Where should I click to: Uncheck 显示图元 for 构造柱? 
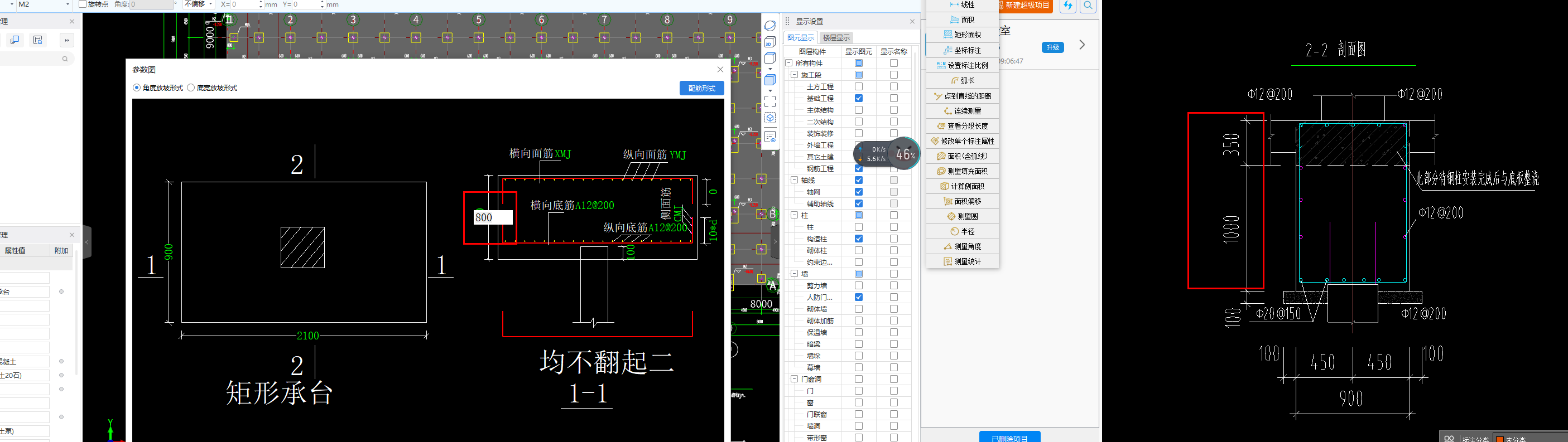[858, 239]
